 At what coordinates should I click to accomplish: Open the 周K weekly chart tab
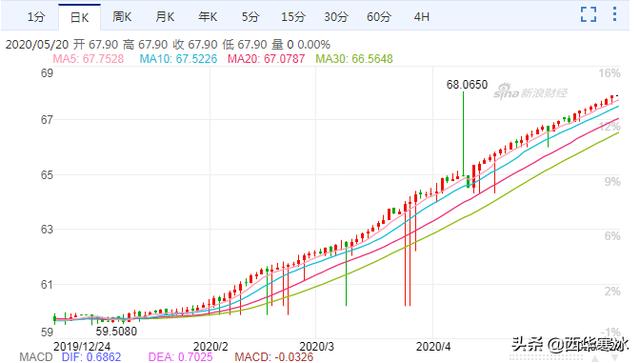click(x=122, y=17)
